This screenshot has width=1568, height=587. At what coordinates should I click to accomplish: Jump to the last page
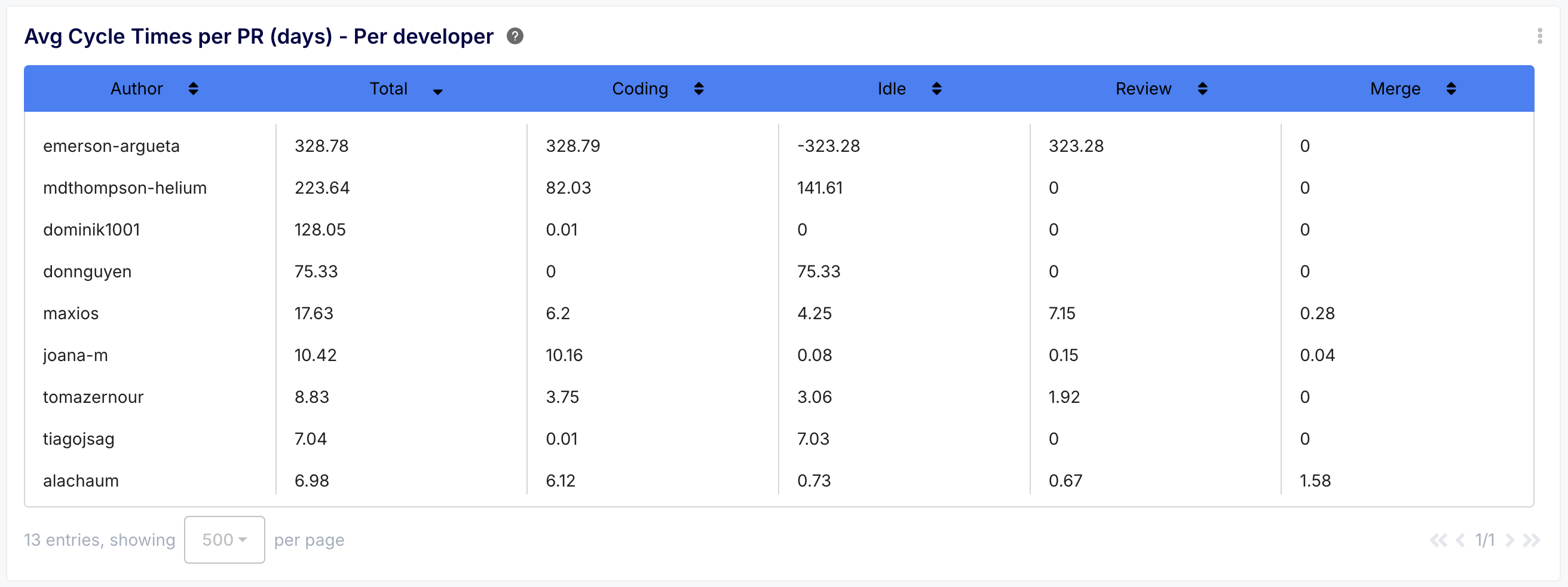point(1531,540)
